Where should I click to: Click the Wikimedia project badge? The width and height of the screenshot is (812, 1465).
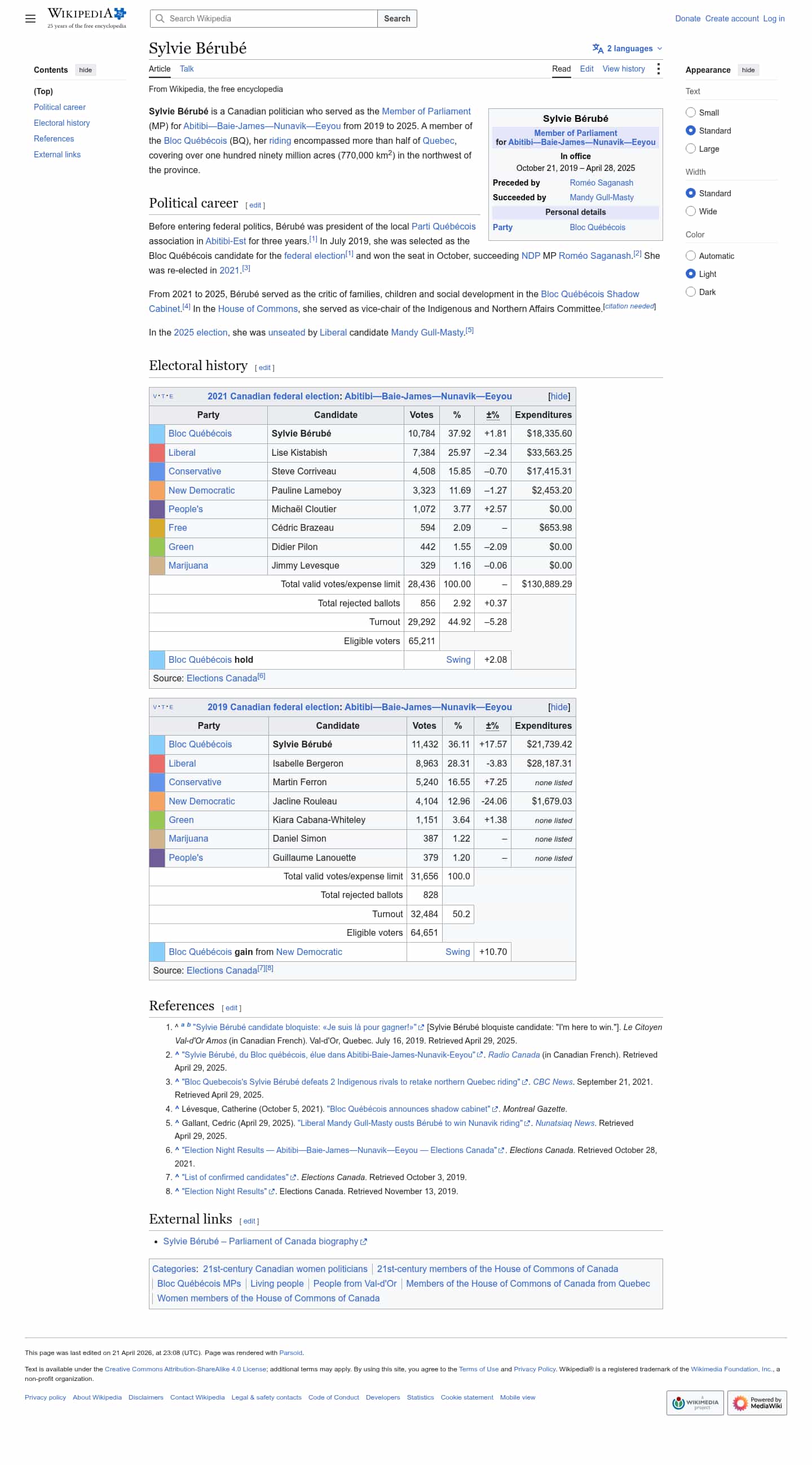(x=694, y=1402)
